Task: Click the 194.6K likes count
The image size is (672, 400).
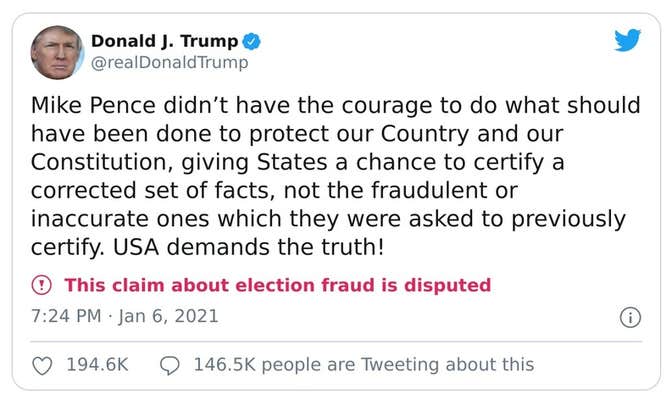Action: (x=97, y=365)
